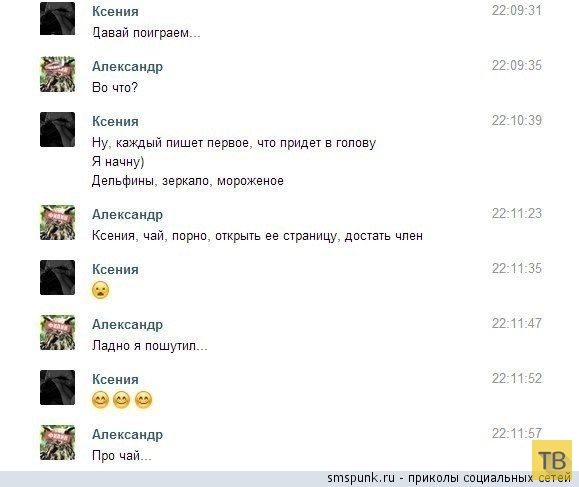Viewport: 579px width, 487px height.
Task: Open Ксения name link at 22:09:31
Action: coord(115,11)
